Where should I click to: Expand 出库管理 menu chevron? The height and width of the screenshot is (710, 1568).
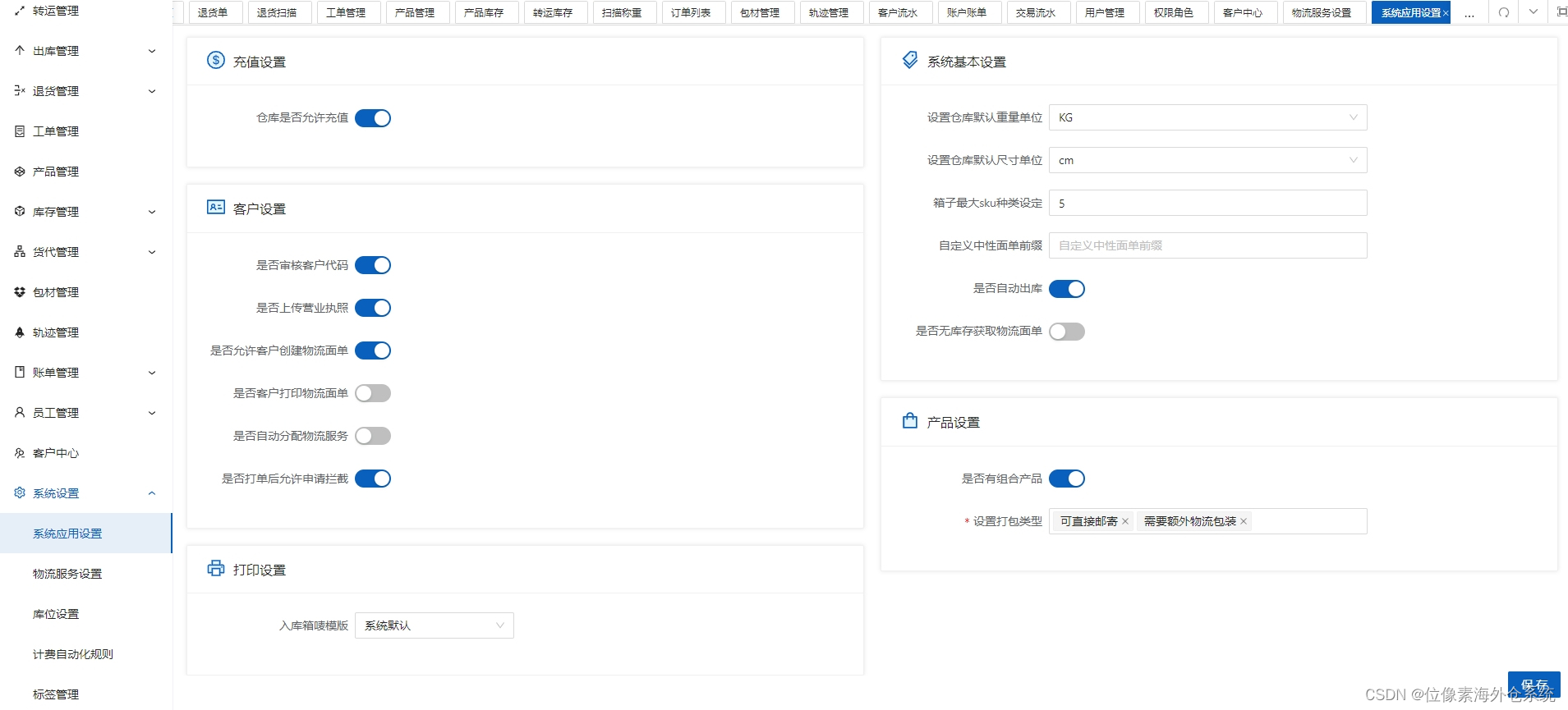[152, 51]
